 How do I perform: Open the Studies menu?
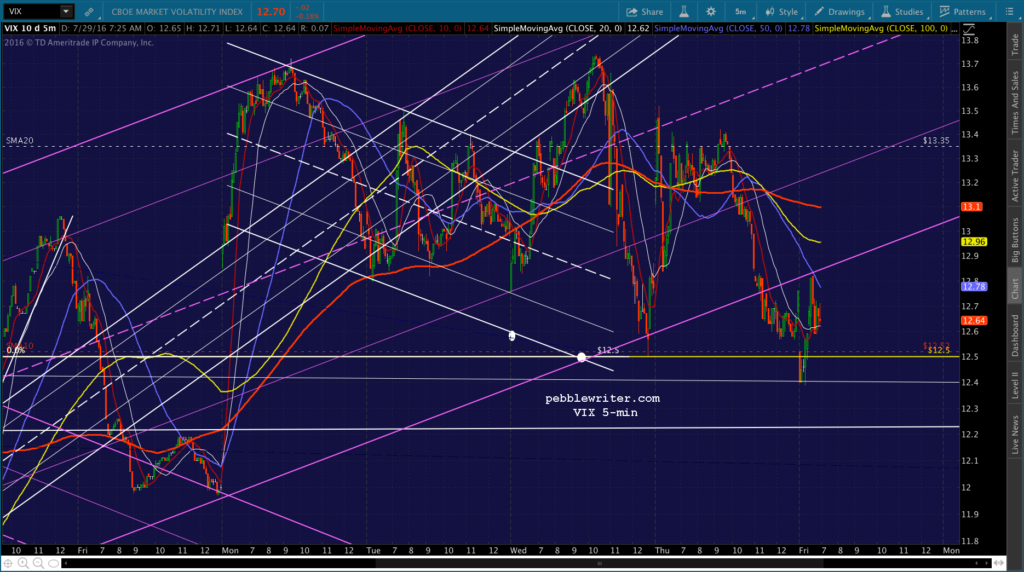(x=902, y=12)
